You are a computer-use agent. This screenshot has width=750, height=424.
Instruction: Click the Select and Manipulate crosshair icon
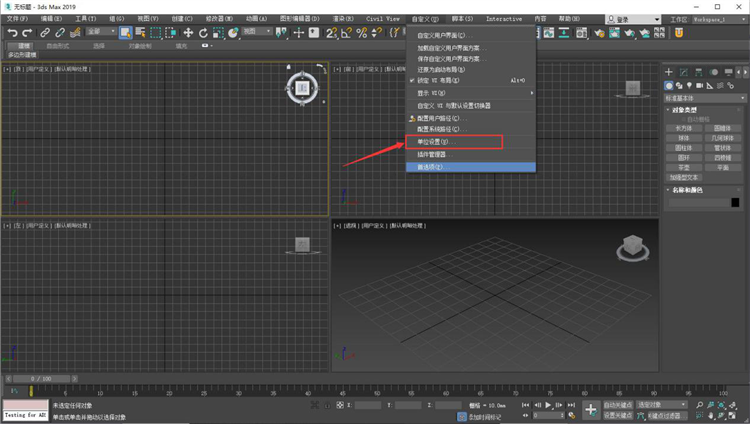point(298,33)
